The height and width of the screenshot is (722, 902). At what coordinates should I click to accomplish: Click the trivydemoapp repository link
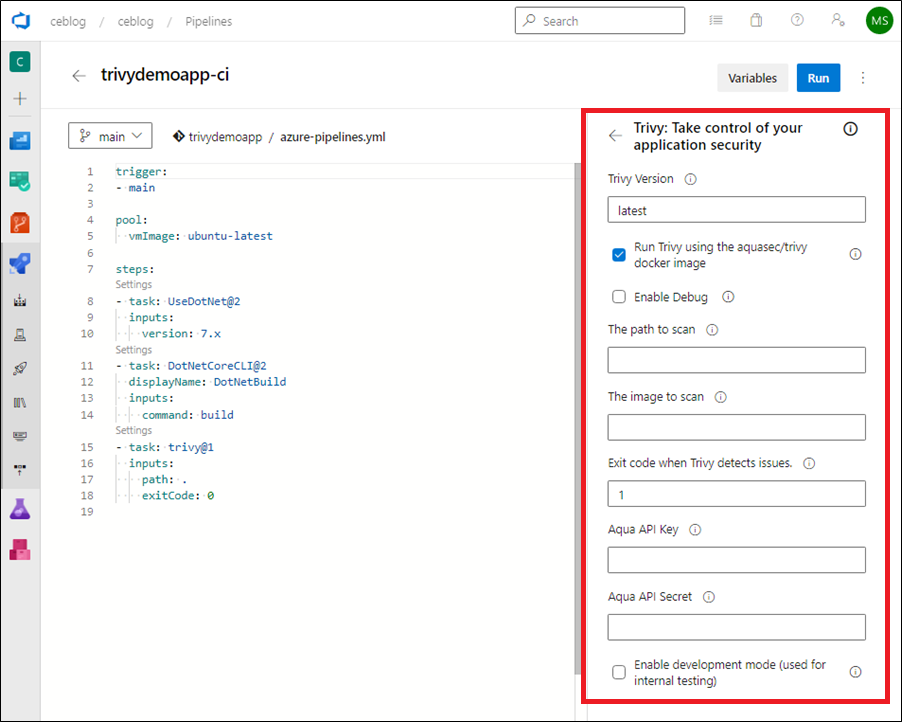click(x=225, y=137)
